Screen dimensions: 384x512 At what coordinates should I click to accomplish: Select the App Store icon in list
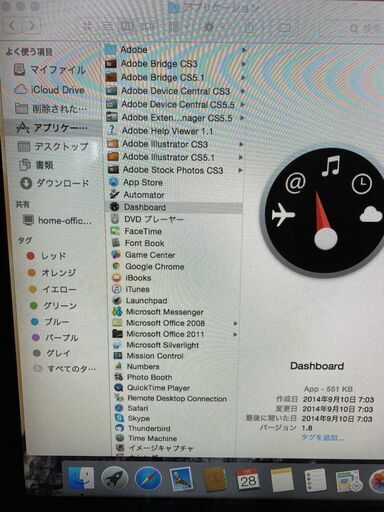[114, 182]
